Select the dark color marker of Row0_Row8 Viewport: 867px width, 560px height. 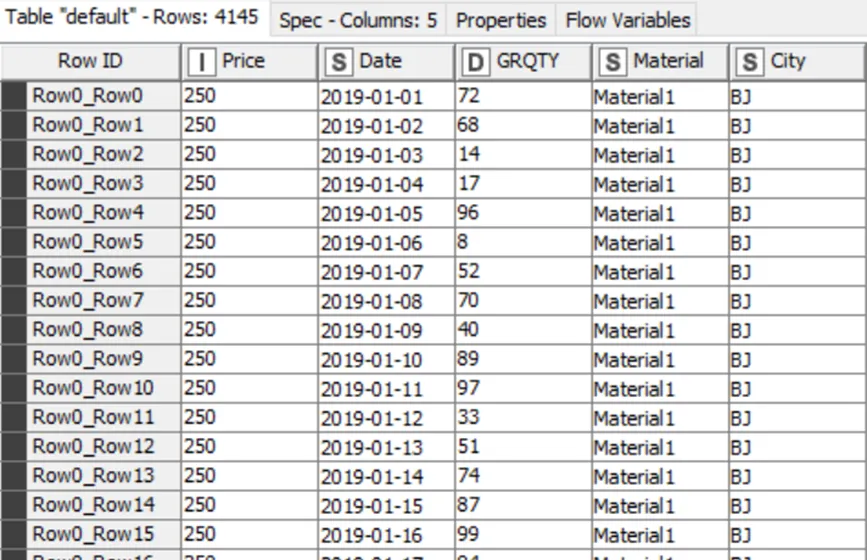point(14,330)
